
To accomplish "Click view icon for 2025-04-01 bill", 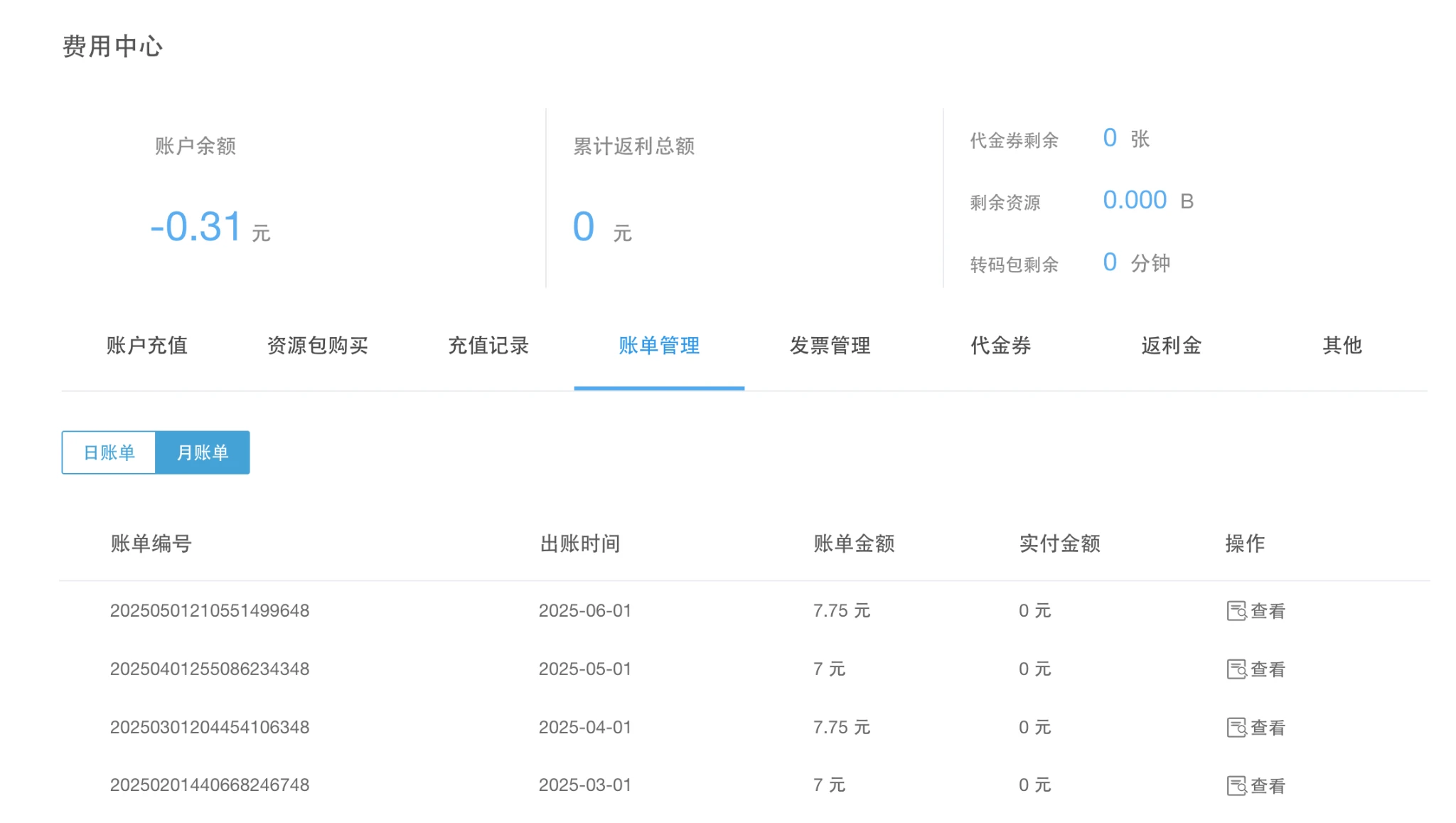I will (x=1236, y=728).
